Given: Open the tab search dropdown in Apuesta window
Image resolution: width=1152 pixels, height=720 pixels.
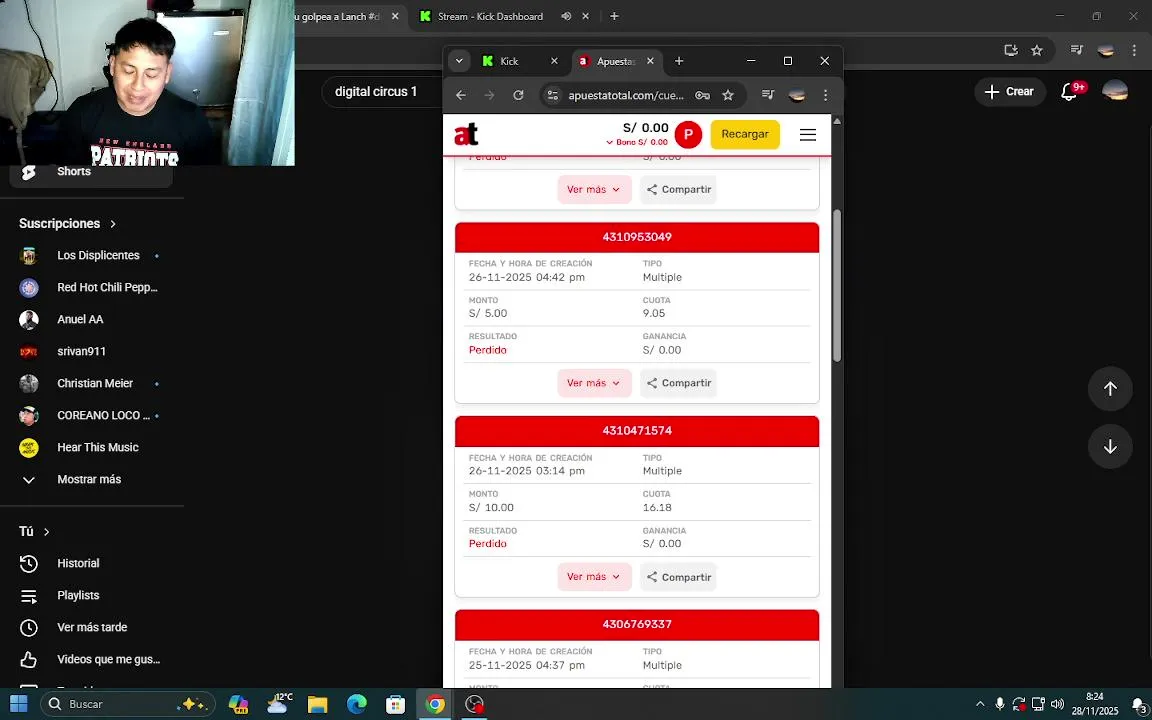Looking at the screenshot, I should (459, 61).
